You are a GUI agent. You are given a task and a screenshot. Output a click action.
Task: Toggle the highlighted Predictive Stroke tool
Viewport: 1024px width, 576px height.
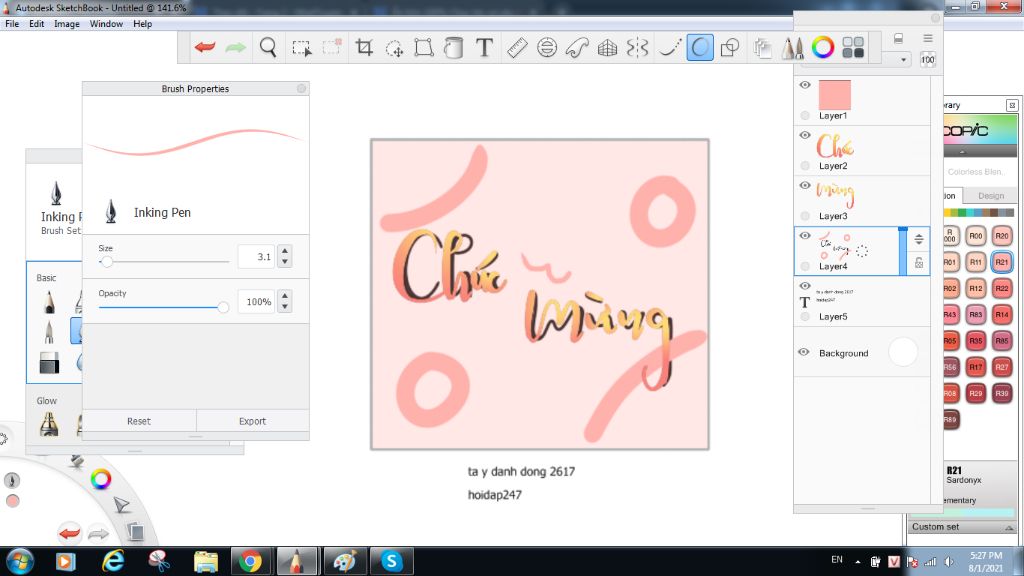pyautogui.click(x=699, y=47)
